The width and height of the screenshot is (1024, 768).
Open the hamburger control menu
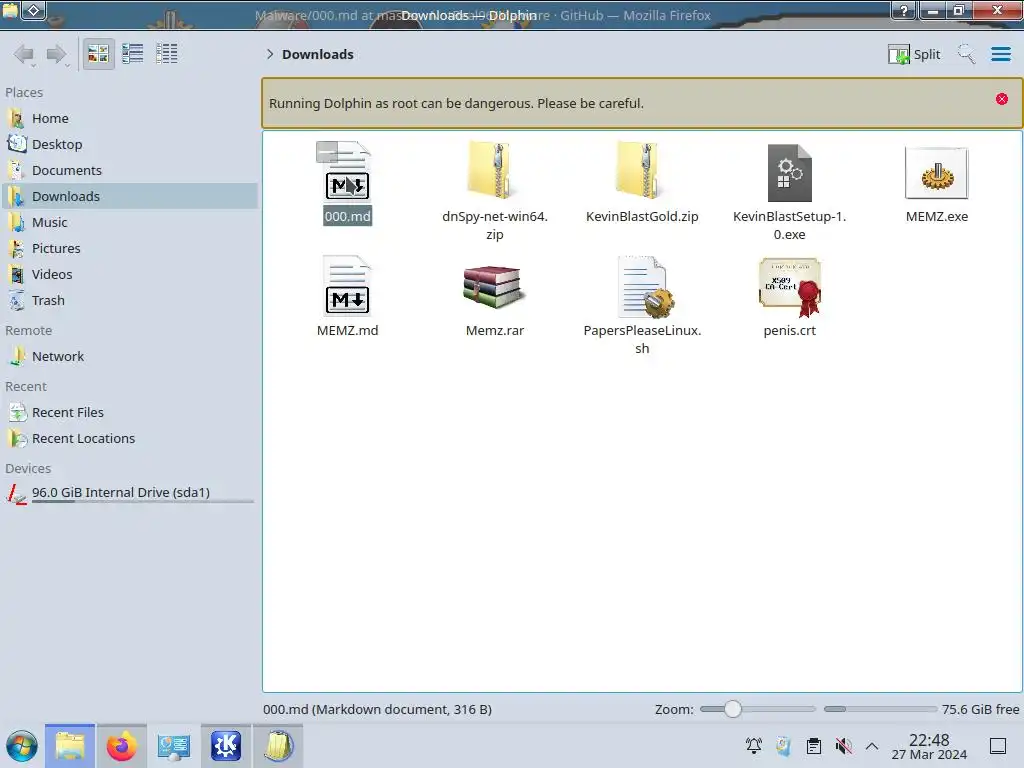pyautogui.click(x=1000, y=54)
